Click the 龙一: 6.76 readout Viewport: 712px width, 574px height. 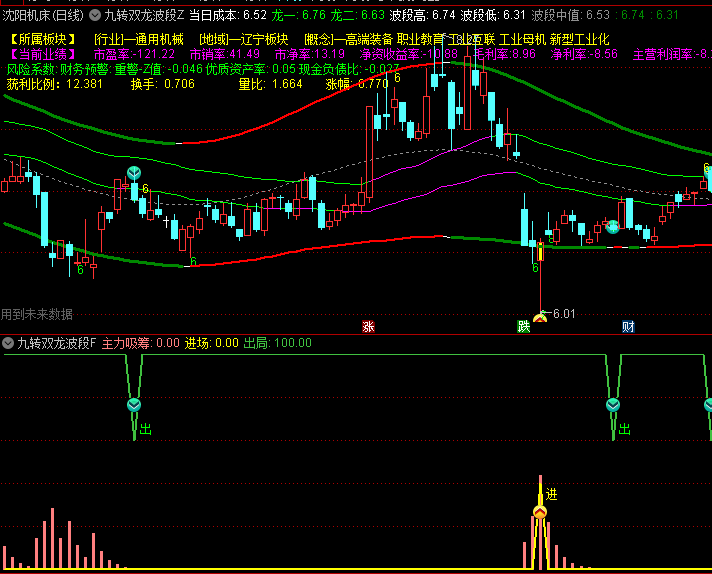pyautogui.click(x=299, y=15)
